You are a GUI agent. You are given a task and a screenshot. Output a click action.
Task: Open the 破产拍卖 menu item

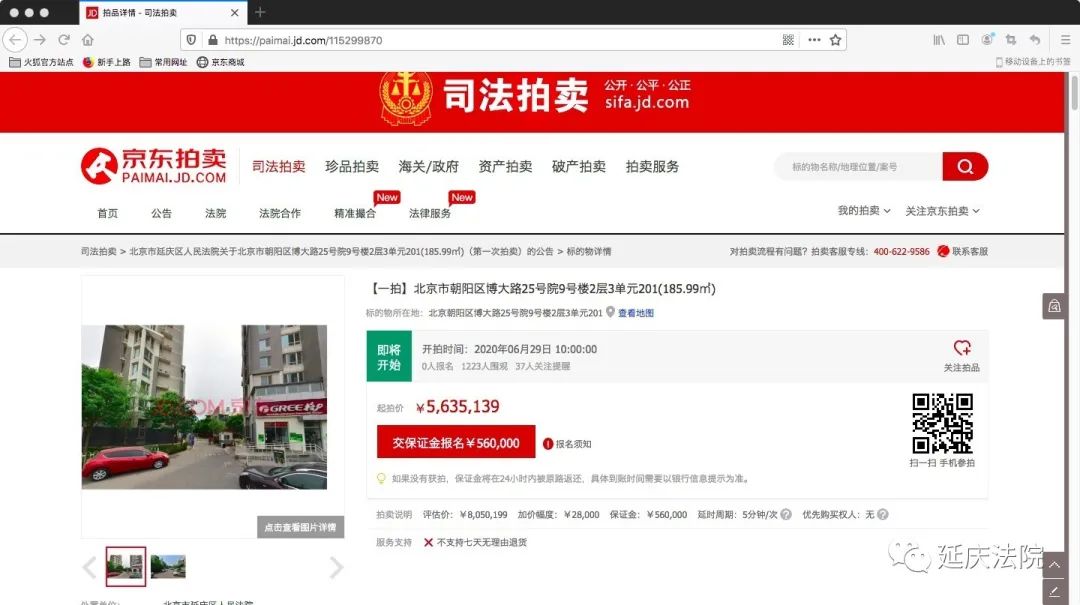click(579, 167)
